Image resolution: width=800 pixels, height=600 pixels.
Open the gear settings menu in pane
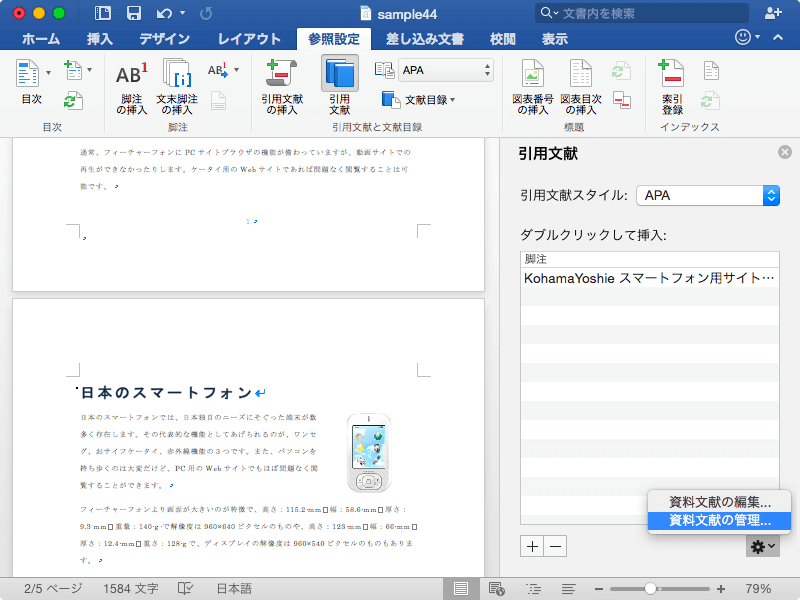click(x=763, y=546)
